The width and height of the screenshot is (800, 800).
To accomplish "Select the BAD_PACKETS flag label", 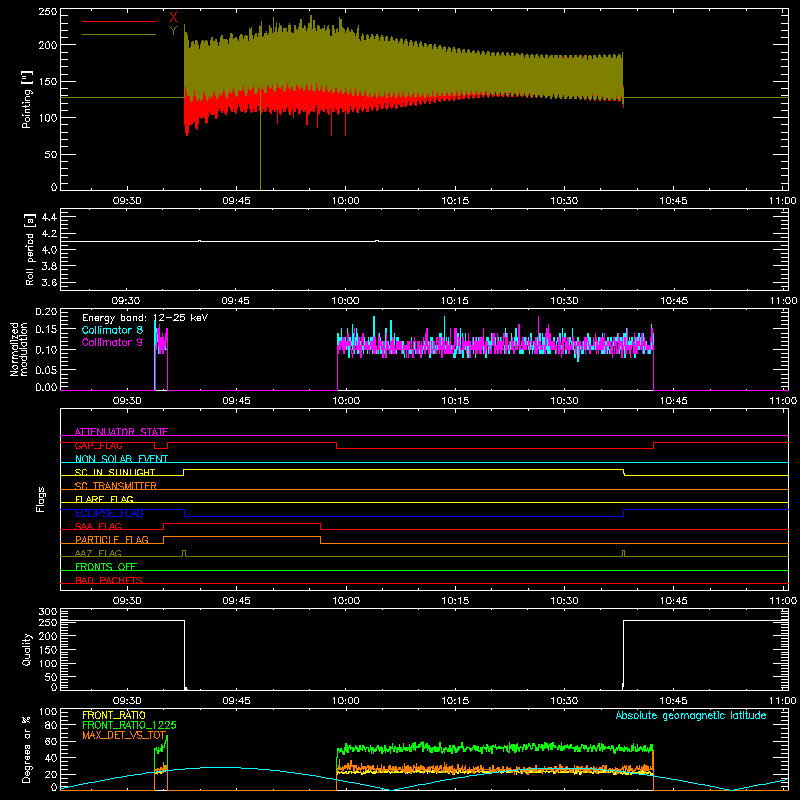I will (109, 580).
